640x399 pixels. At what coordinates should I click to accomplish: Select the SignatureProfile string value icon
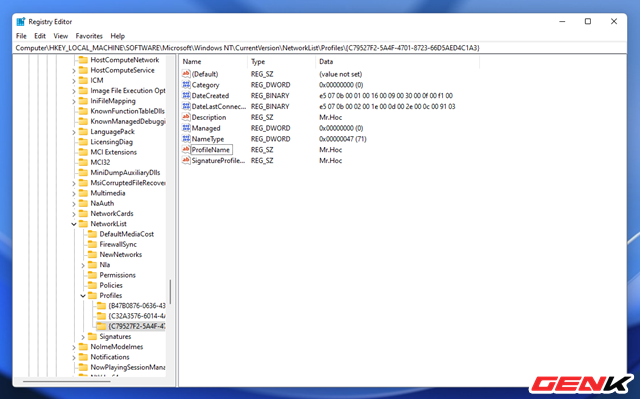tap(186, 160)
